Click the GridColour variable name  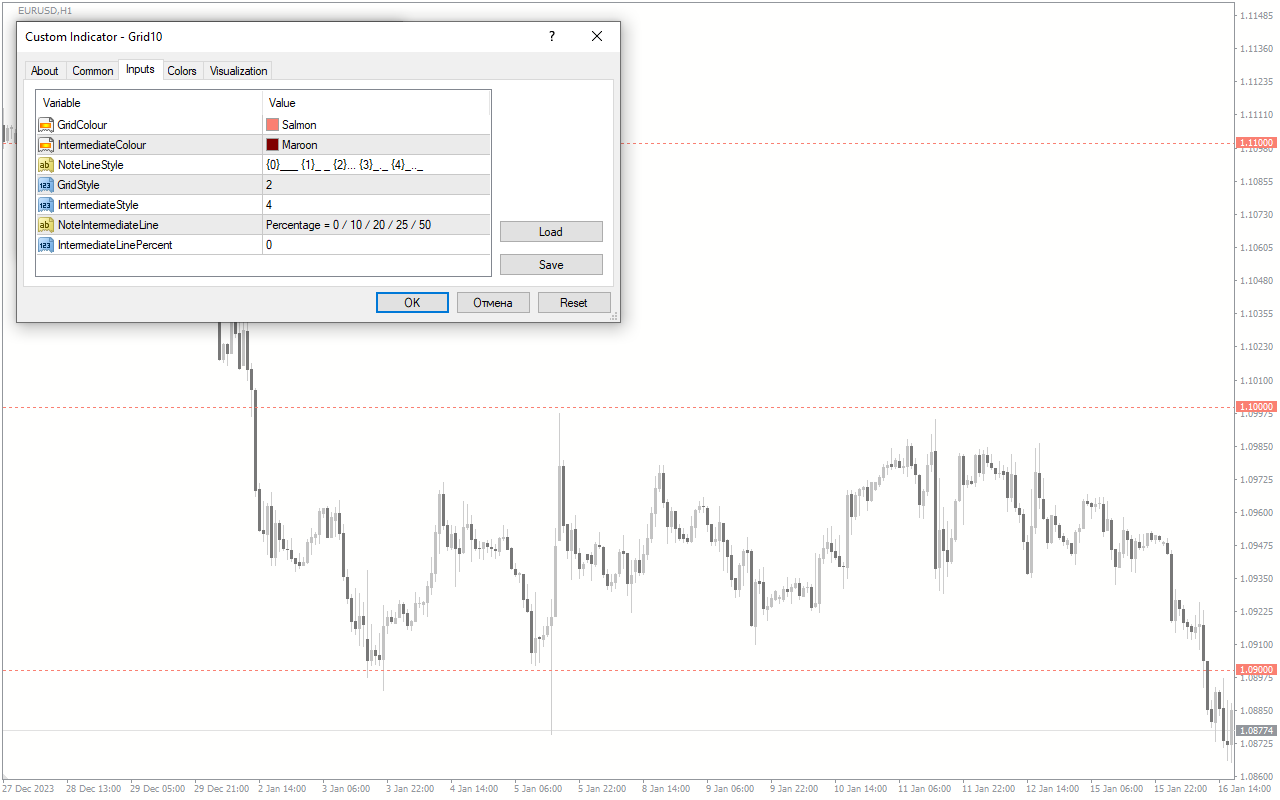82,125
